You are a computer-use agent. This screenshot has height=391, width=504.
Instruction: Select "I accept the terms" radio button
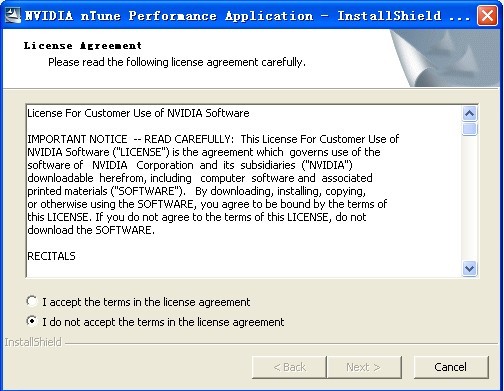(32, 301)
